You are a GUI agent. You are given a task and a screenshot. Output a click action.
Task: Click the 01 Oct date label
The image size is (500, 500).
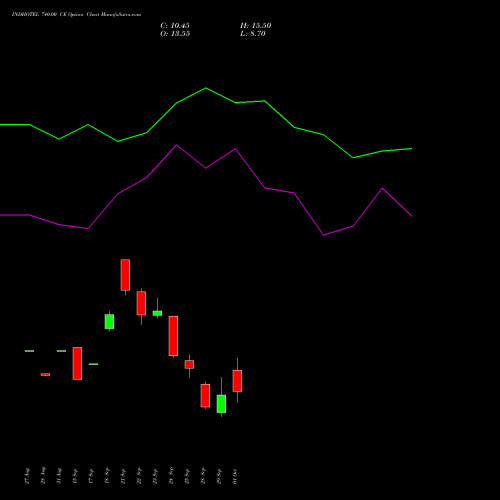[x=235, y=476]
